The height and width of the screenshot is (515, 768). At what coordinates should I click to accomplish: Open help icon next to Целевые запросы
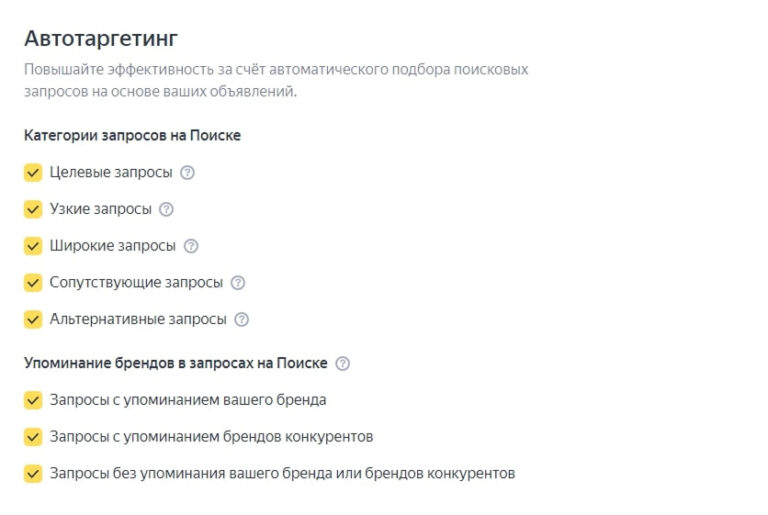[187, 172]
